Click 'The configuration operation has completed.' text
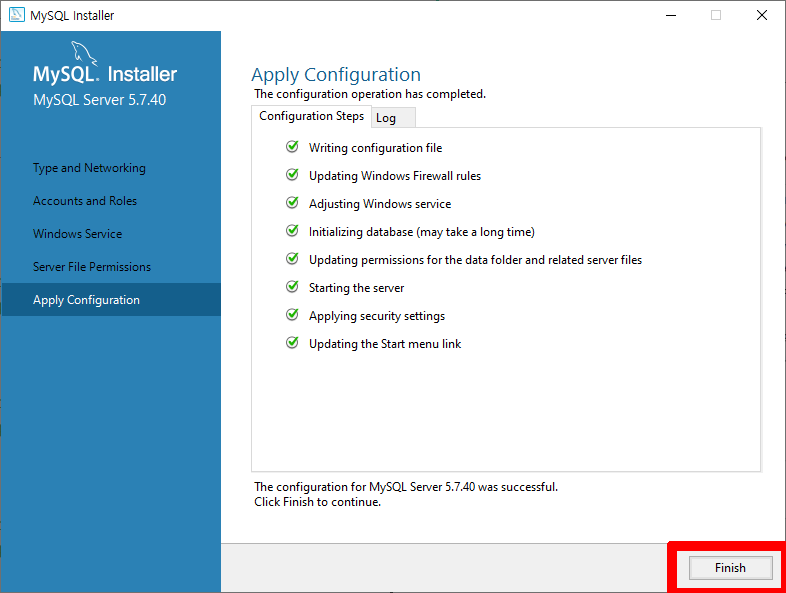Viewport: 786px width, 593px height. coord(370,94)
